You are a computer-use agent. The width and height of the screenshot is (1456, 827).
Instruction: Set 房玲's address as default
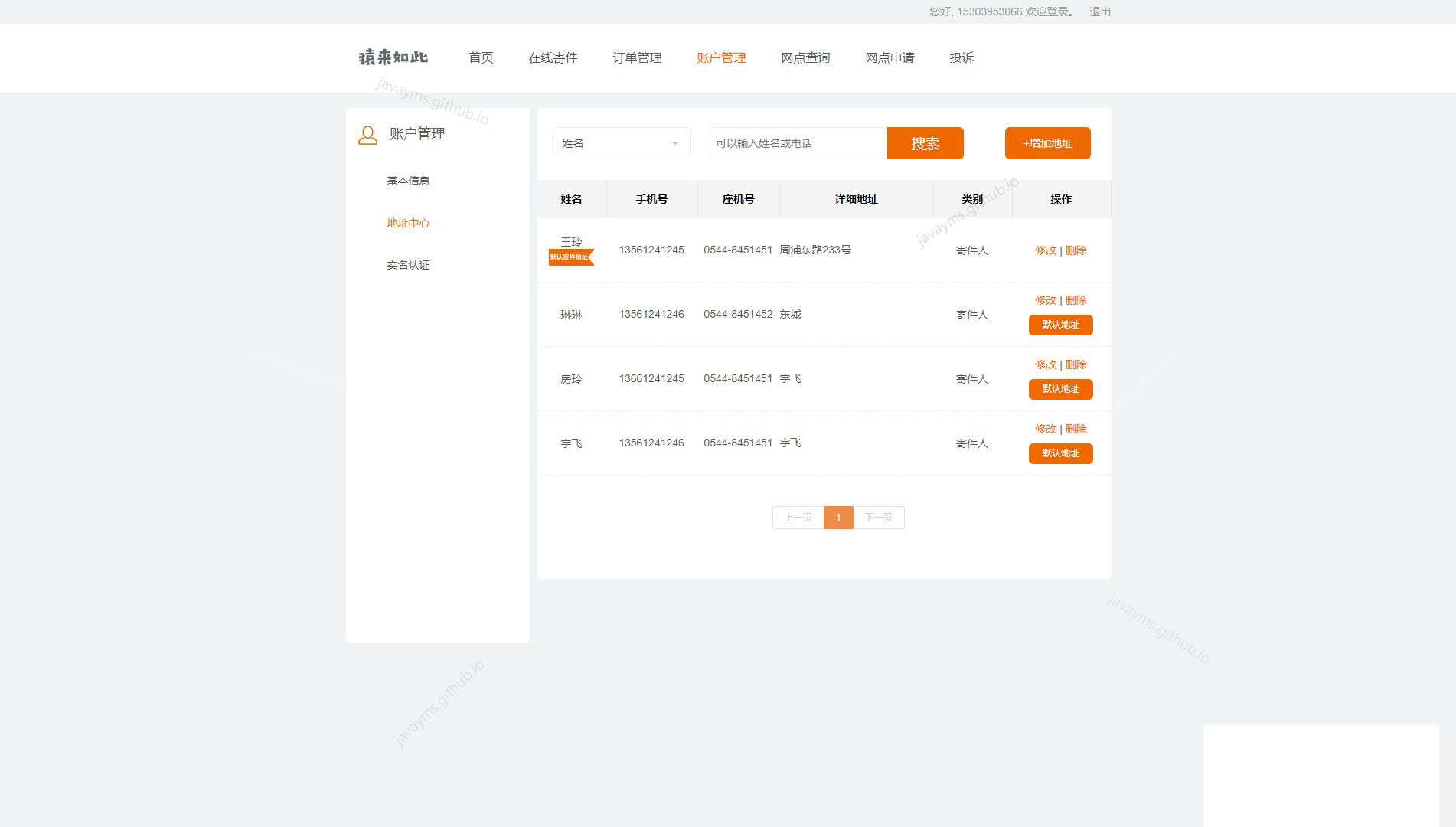coord(1060,389)
